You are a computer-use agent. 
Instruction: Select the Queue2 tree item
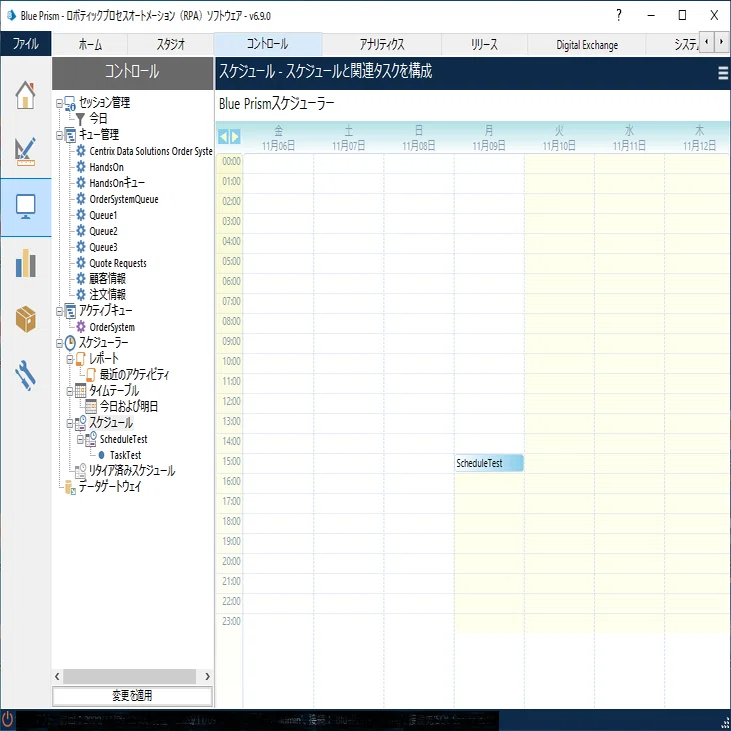point(103,231)
